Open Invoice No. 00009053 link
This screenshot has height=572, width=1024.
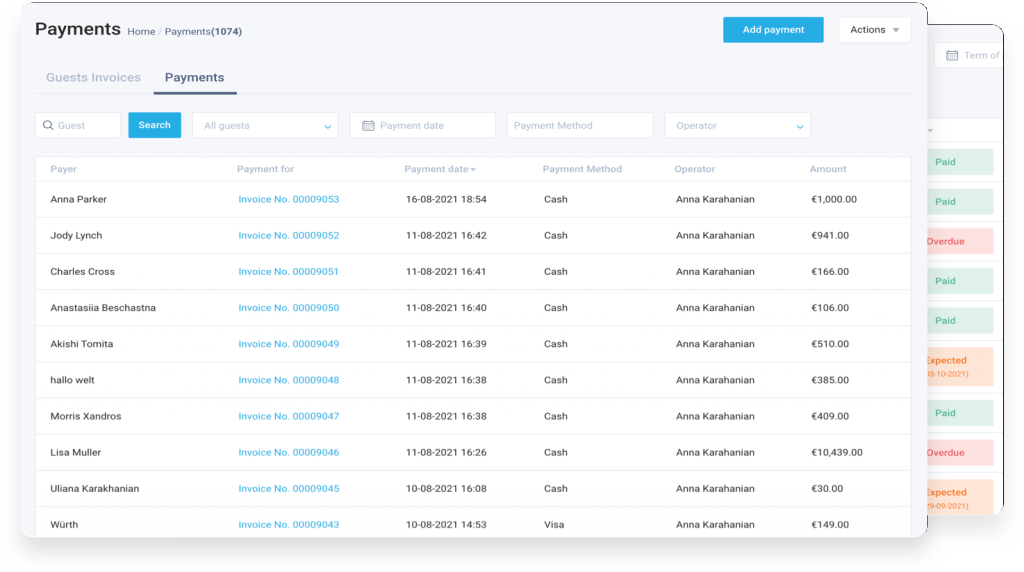(288, 200)
